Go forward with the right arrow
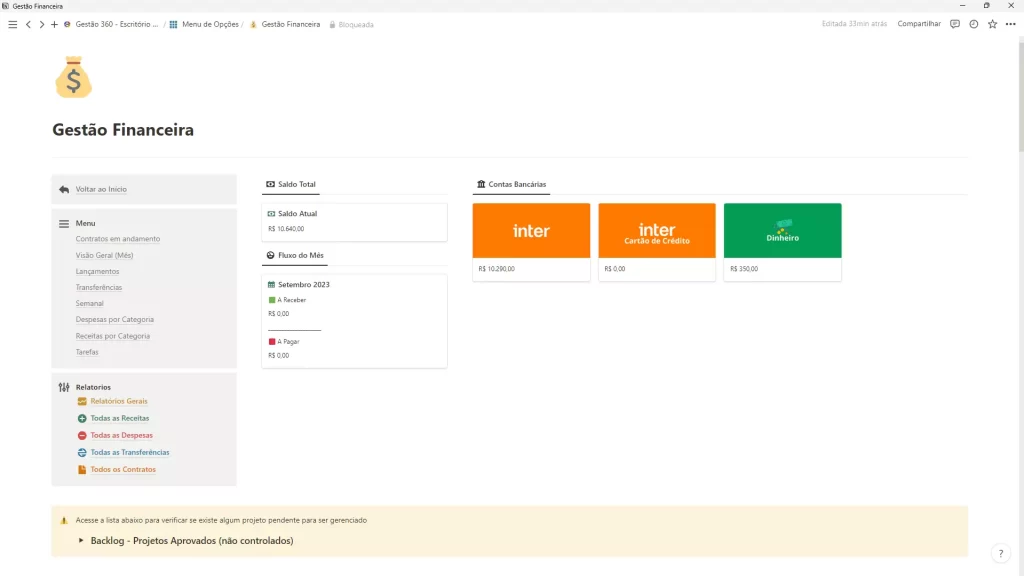 (41, 24)
